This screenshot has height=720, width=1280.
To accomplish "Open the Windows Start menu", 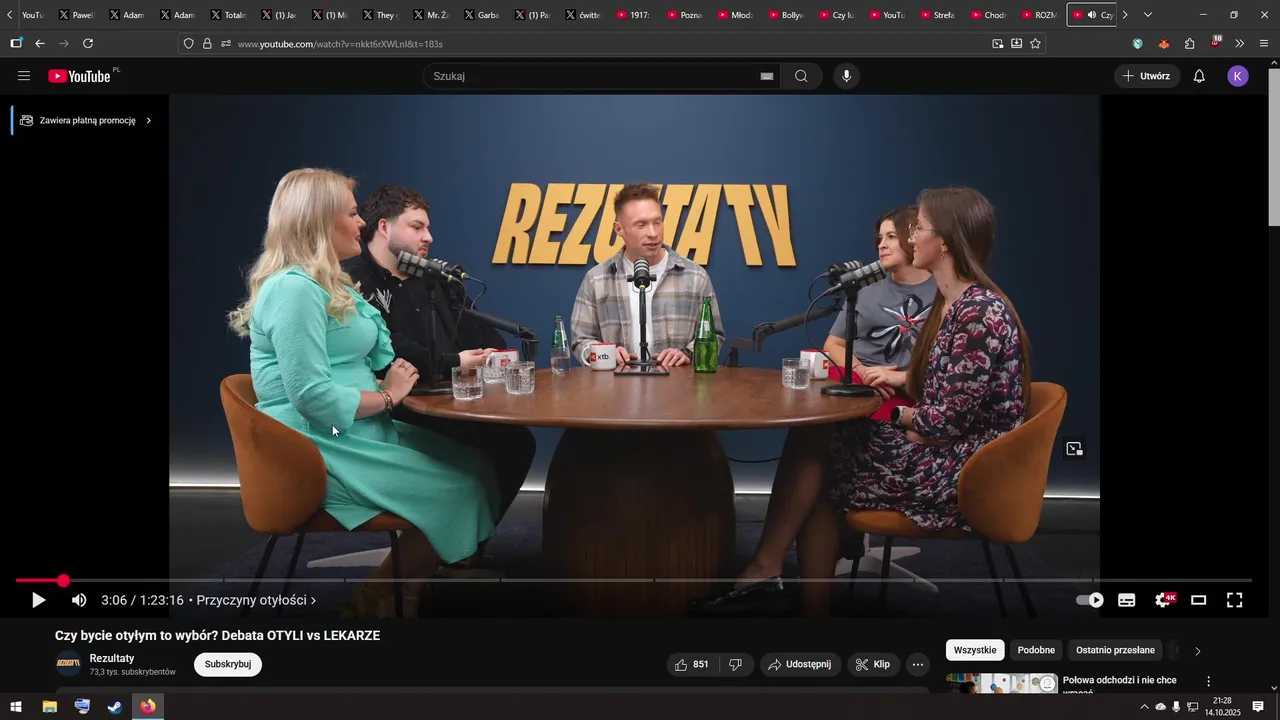I will click(x=16, y=707).
